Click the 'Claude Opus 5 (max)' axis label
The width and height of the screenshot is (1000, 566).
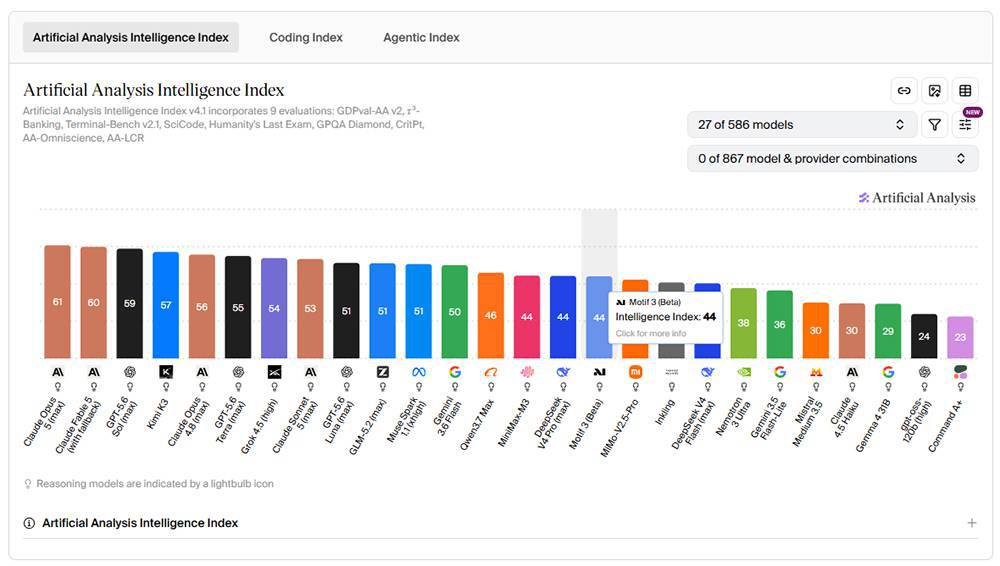45,424
